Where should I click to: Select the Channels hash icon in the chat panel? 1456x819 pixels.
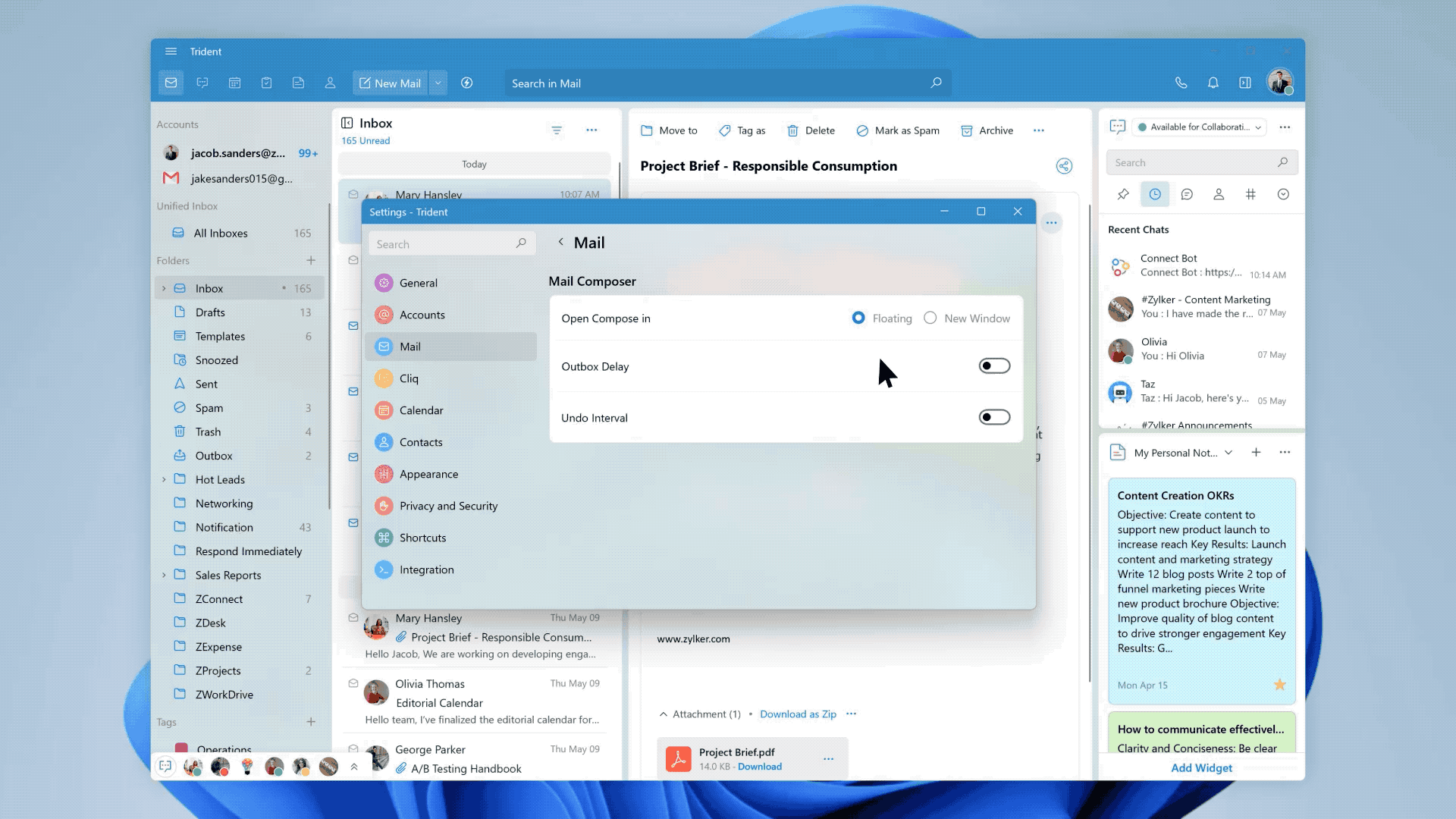click(1250, 195)
